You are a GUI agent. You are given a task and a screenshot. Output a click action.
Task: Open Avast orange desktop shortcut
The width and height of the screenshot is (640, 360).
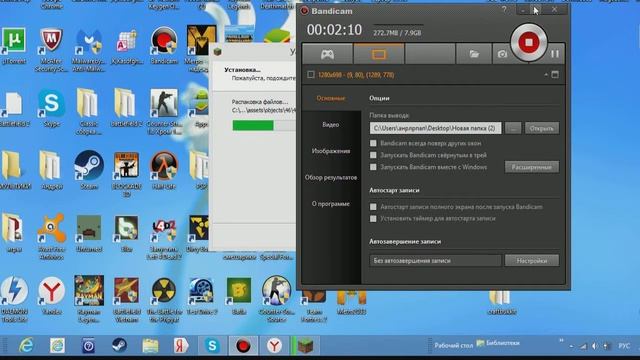coord(51,235)
